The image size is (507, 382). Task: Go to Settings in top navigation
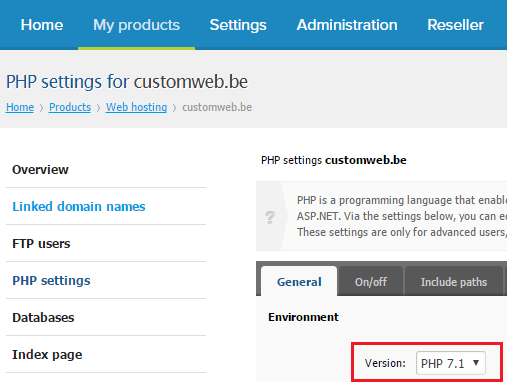238,25
